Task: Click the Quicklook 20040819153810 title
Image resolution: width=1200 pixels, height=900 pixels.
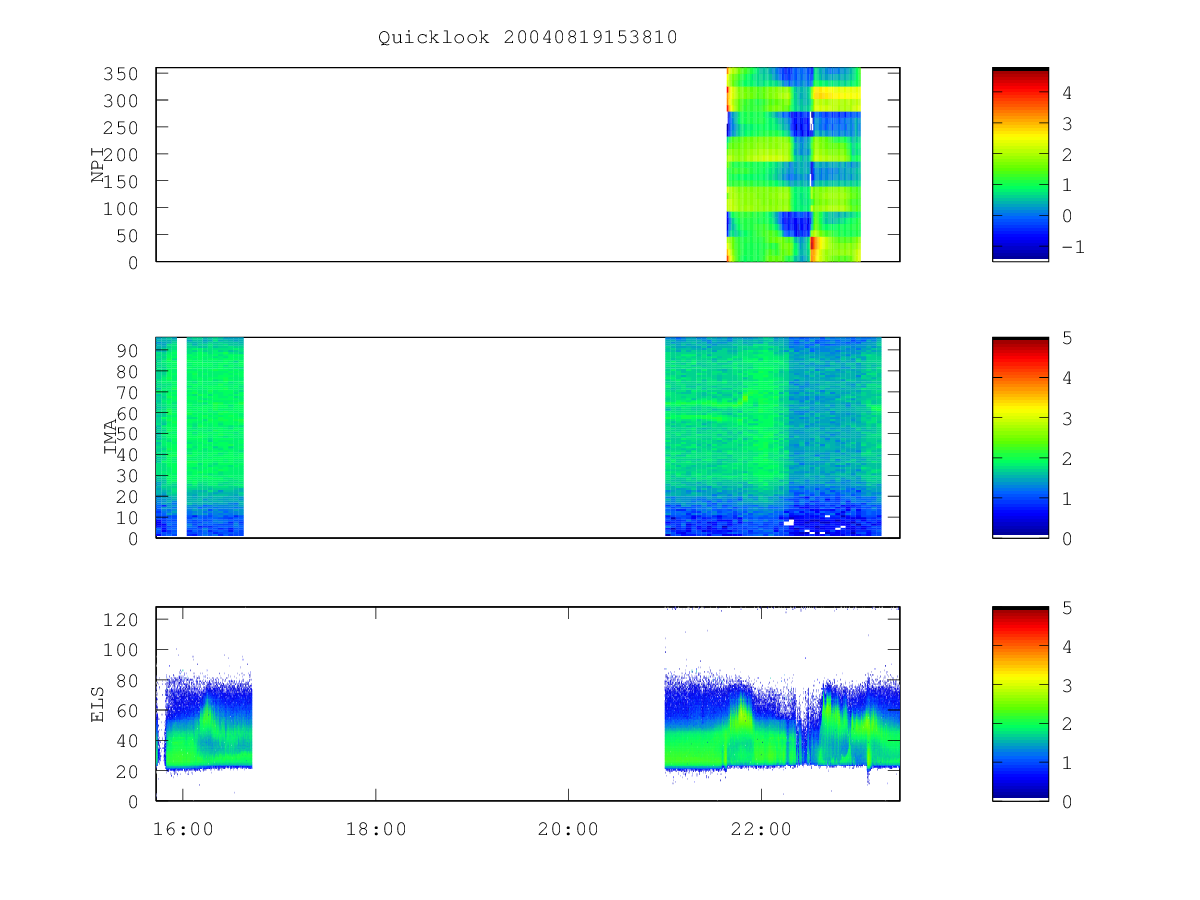Action: (528, 38)
